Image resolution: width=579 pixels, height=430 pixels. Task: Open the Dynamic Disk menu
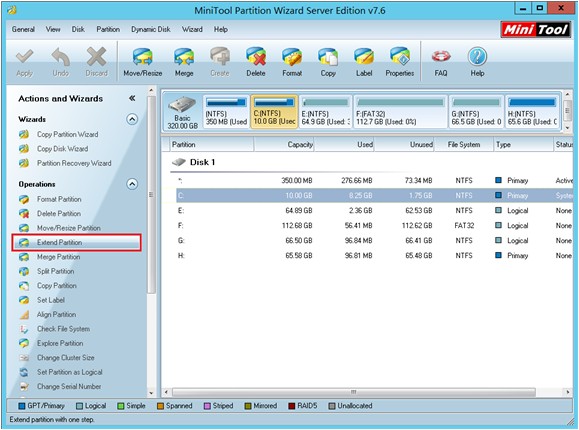(x=151, y=29)
